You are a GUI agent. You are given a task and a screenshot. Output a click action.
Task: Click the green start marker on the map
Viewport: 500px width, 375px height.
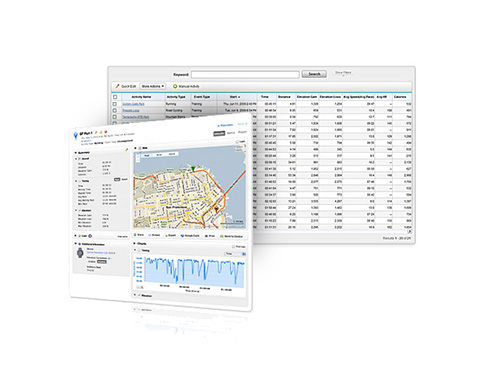pos(193,167)
